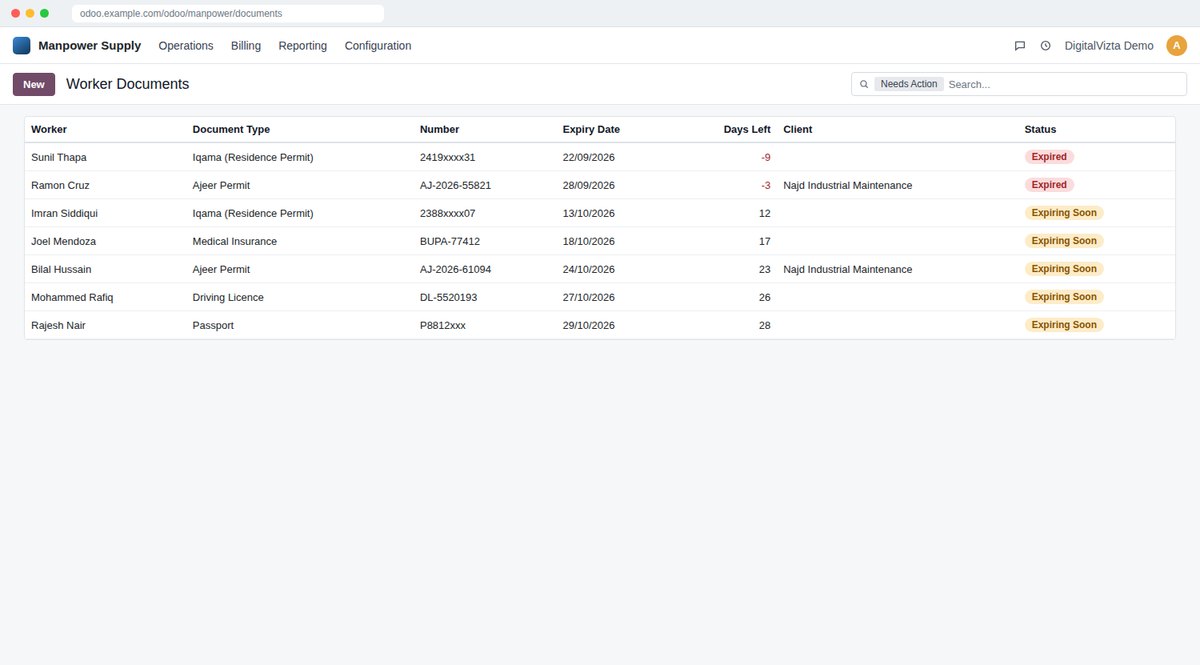Viewport: 1200px width, 665px height.
Task: Open the Reporting menu
Action: click(303, 45)
